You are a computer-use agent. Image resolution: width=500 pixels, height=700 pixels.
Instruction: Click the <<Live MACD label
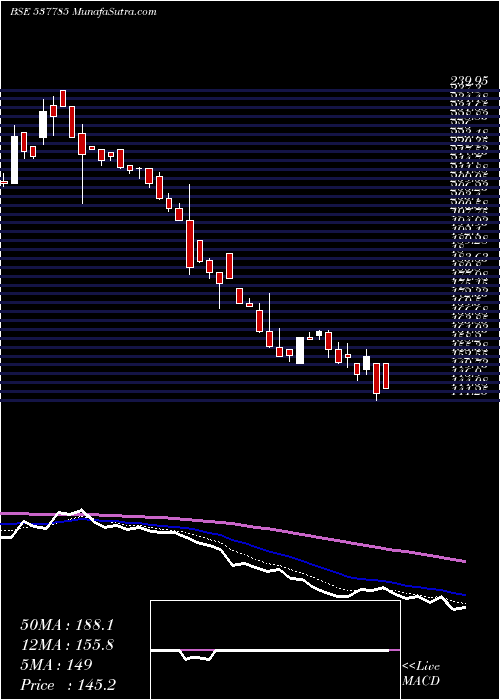tap(421, 674)
